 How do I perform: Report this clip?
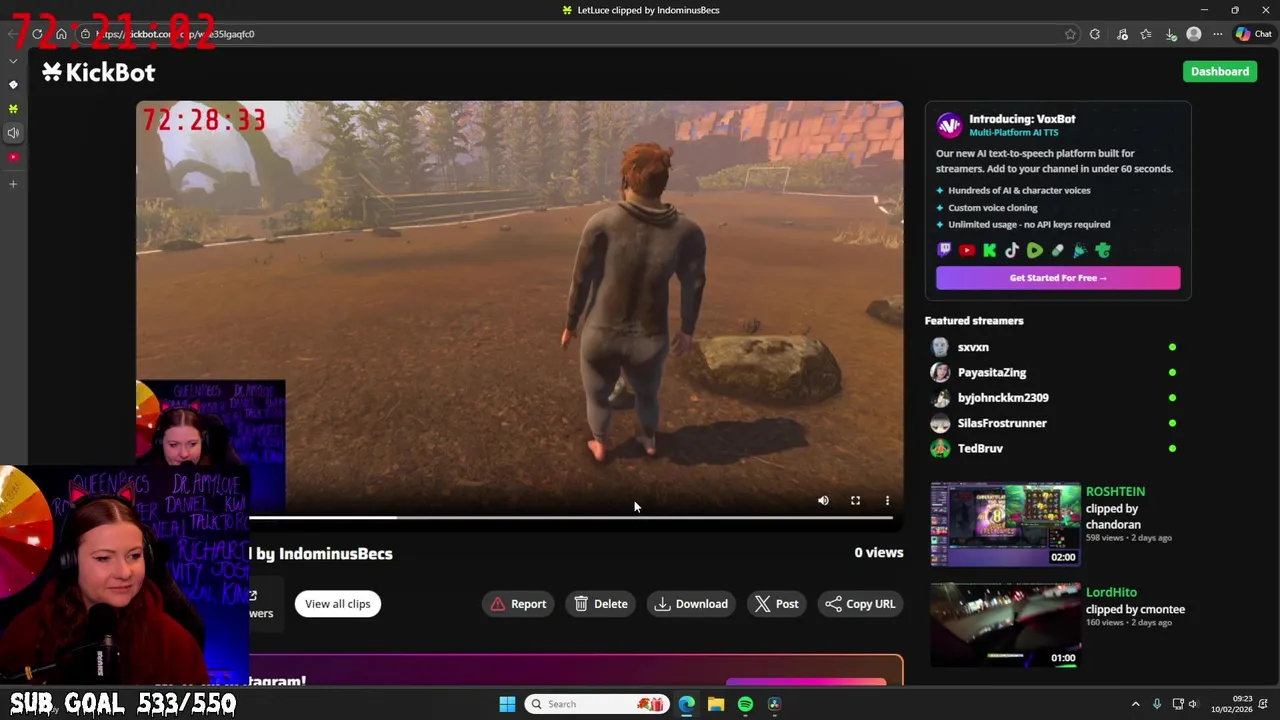coord(518,604)
